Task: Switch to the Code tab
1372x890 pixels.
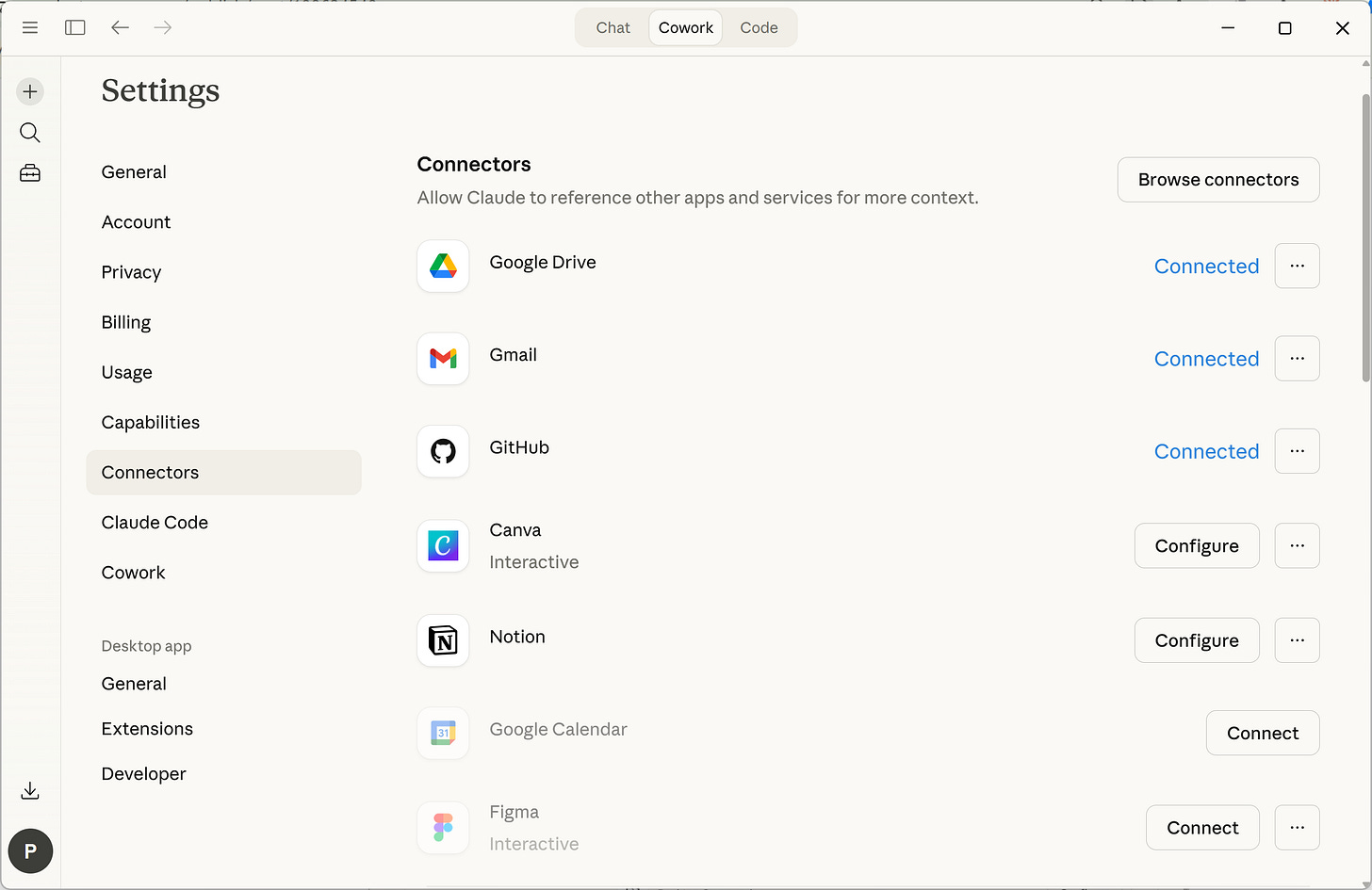Action: 759,27
